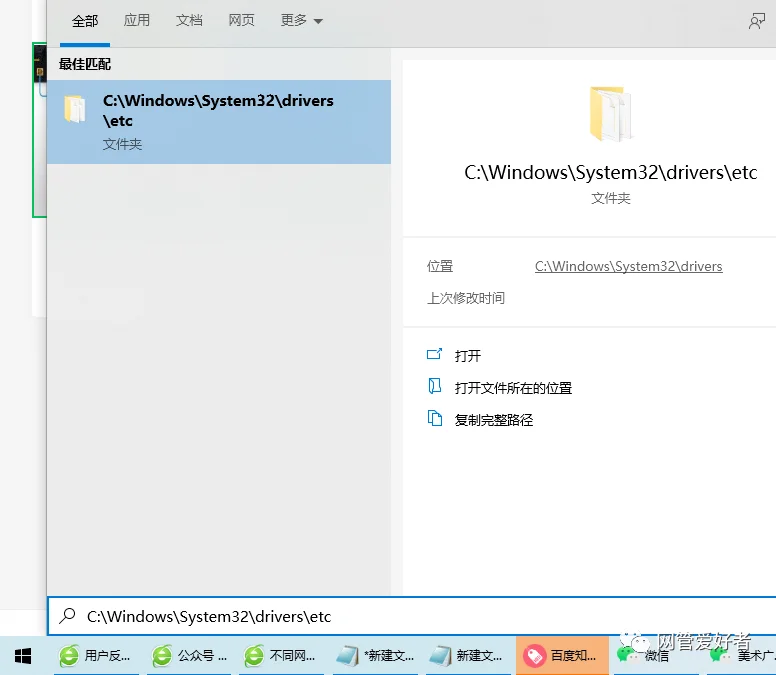The height and width of the screenshot is (675, 776).
Task: Open the 公众号 browser taskbar item
Action: click(189, 656)
